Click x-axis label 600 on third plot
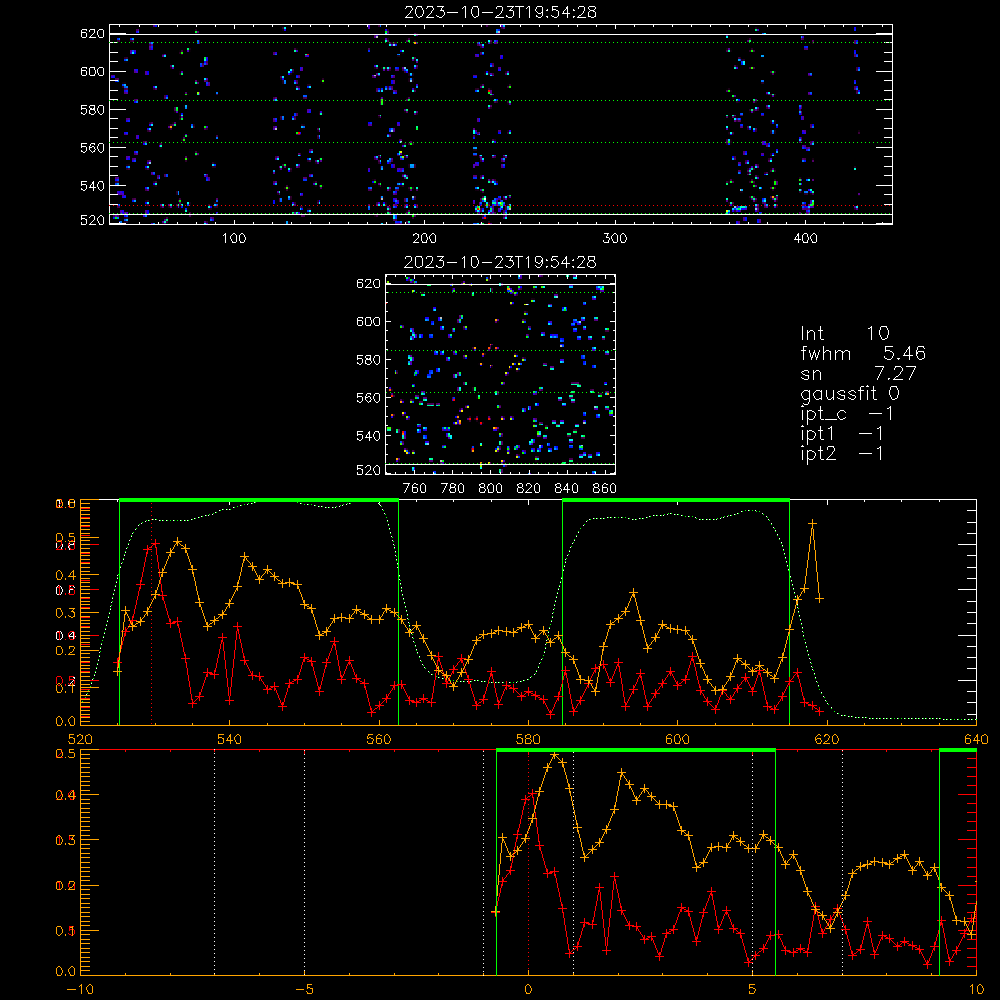This screenshot has height=1000, width=1000. pos(677,739)
